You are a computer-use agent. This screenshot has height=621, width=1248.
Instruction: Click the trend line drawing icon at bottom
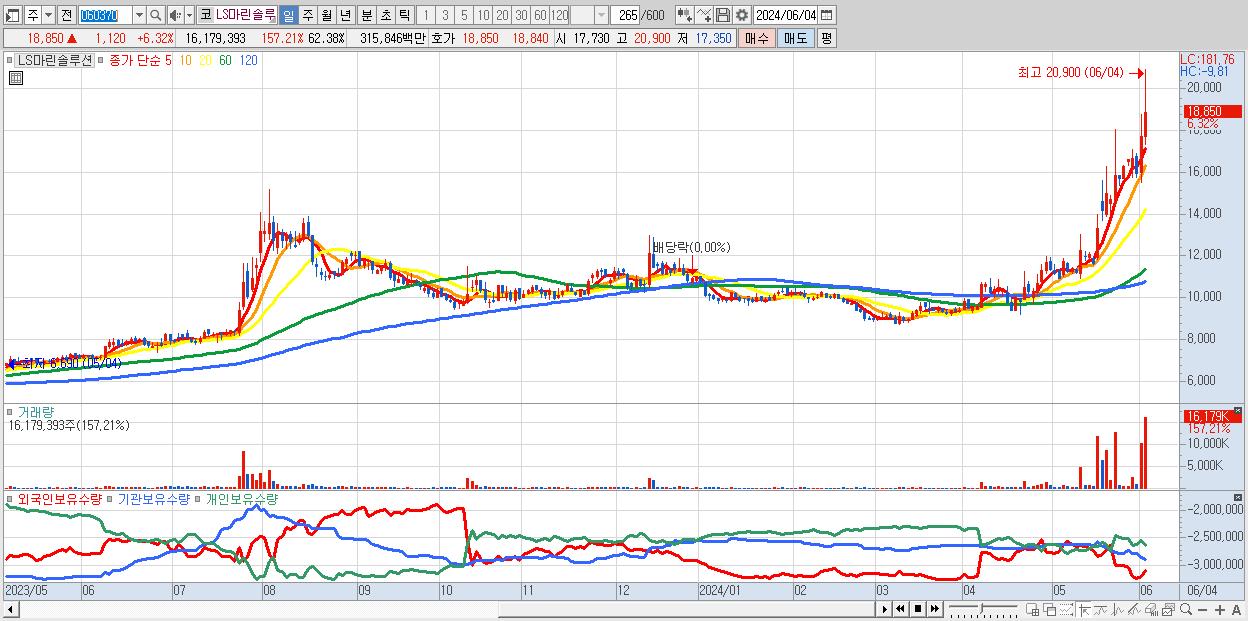tap(1101, 609)
